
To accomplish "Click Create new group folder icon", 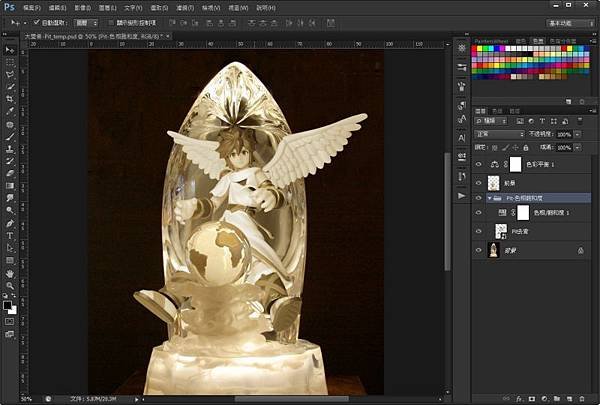I will point(557,399).
